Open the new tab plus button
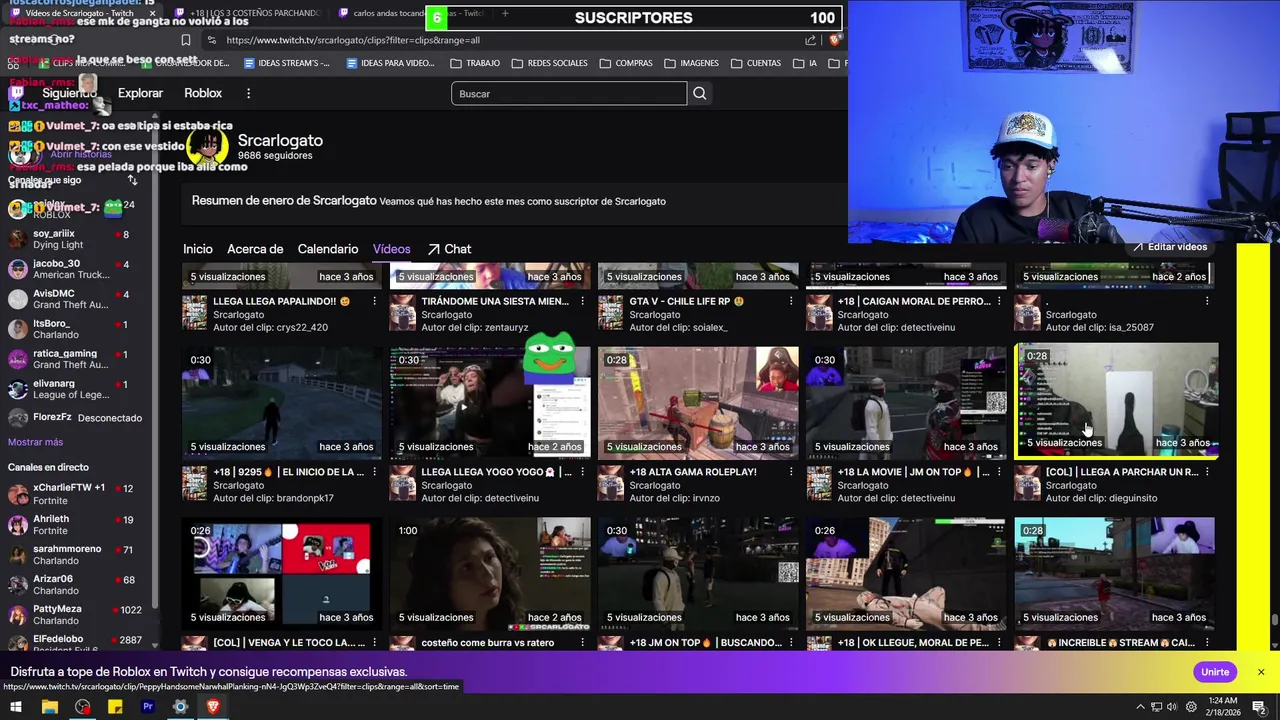This screenshot has width=1280, height=720. click(505, 13)
